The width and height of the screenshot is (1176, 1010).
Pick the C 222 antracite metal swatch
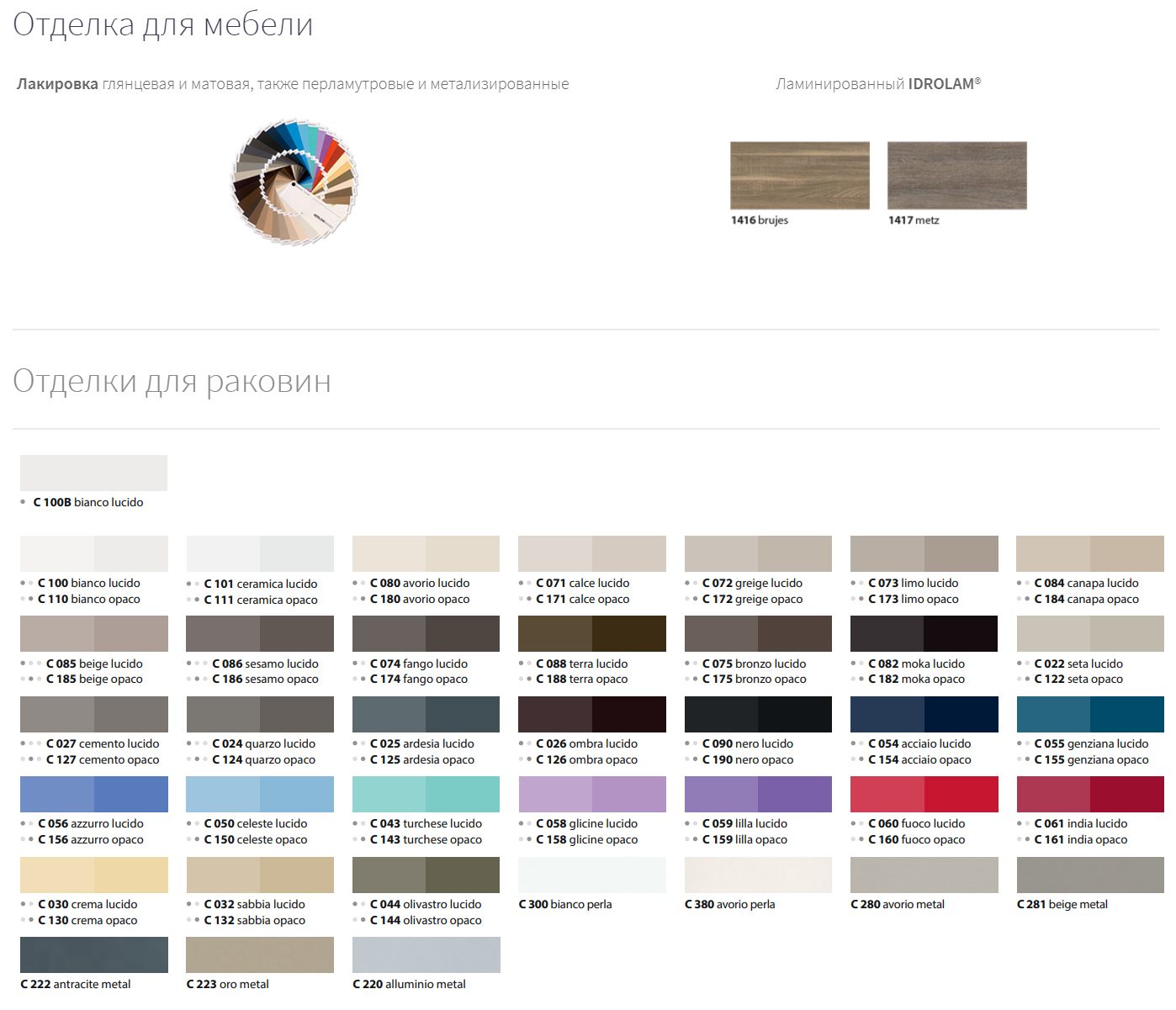click(93, 954)
